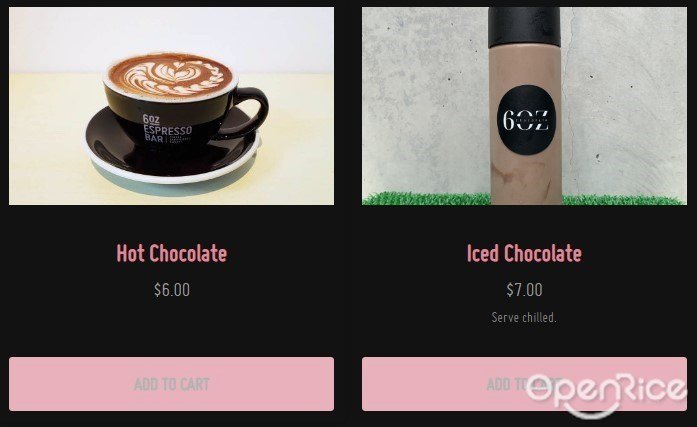The image size is (697, 427).
Task: Click the white wall behind the cup
Action: 171,38
